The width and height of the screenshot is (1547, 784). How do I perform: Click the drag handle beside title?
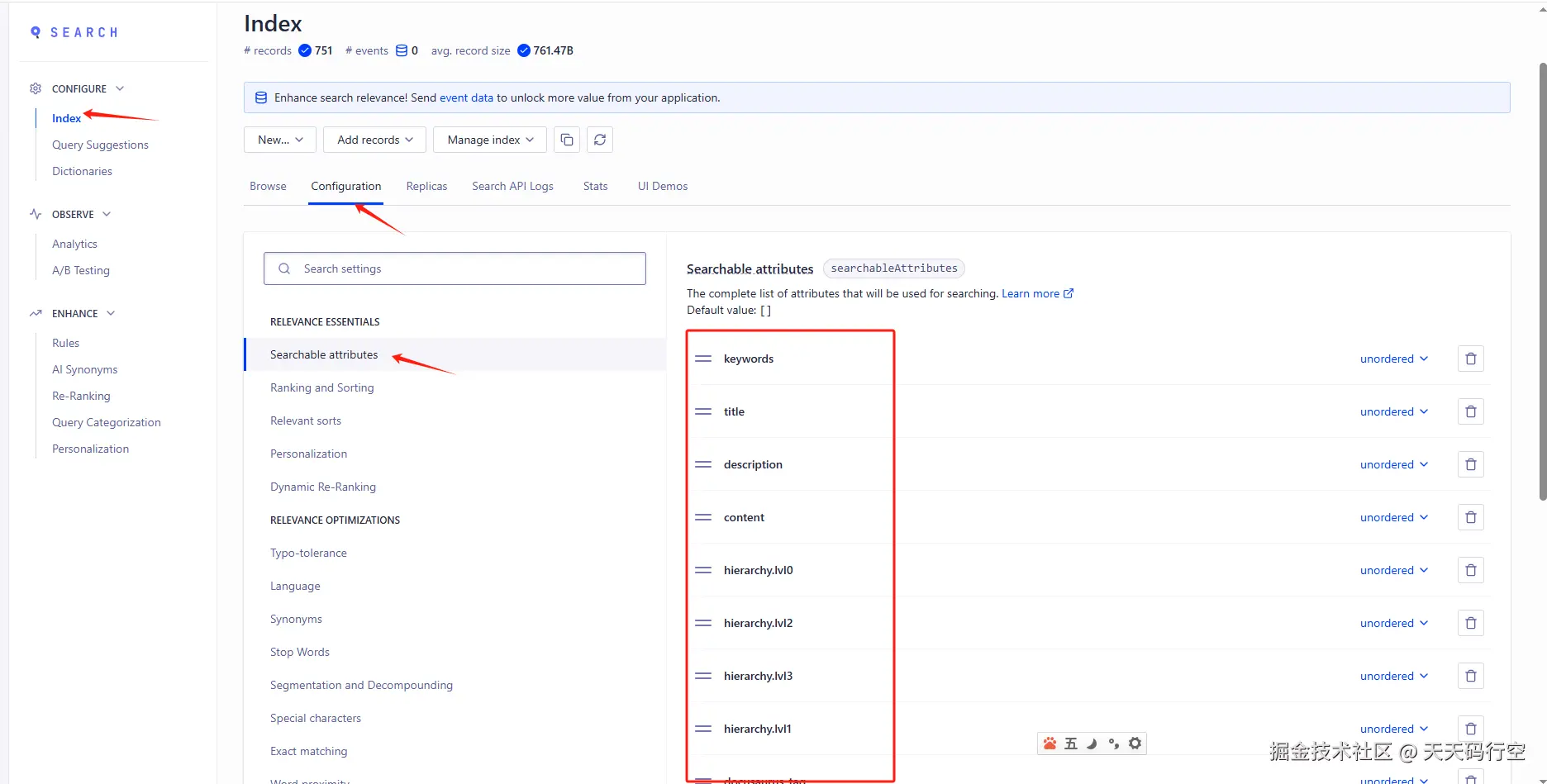(x=703, y=411)
